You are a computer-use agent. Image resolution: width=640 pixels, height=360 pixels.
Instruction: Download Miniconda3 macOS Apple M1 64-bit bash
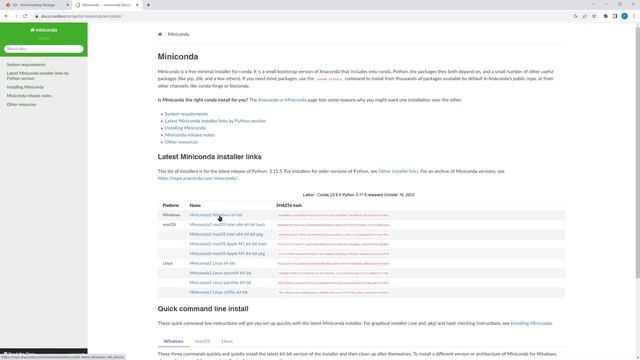(x=228, y=244)
